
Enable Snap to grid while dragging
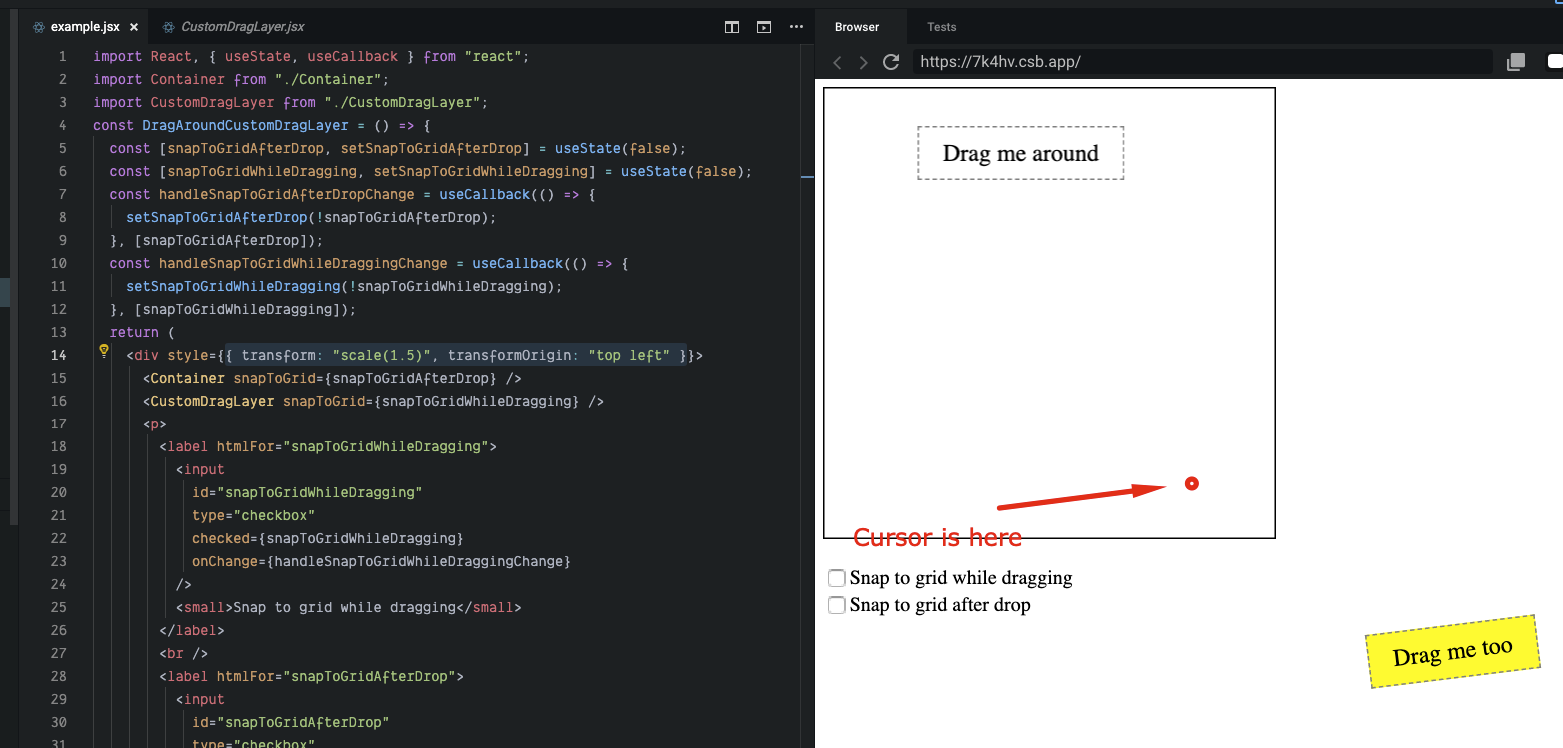click(836, 578)
